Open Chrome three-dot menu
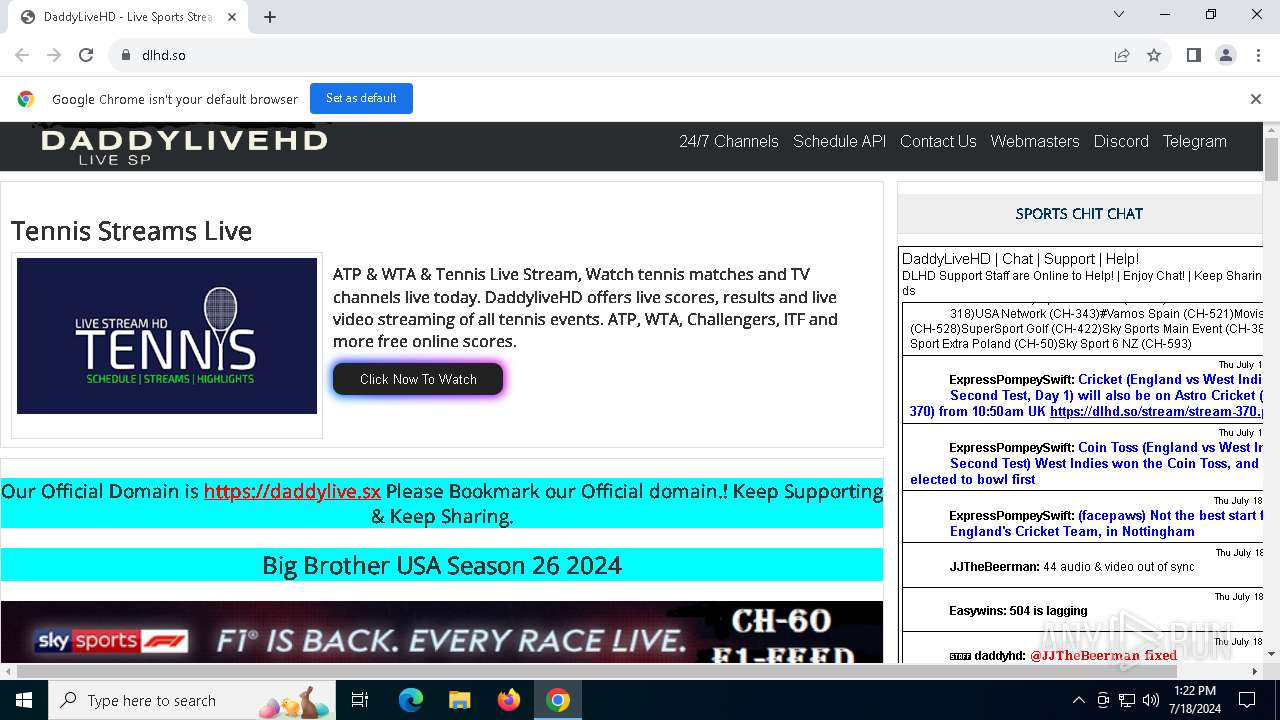This screenshot has width=1280, height=720. 1258,56
